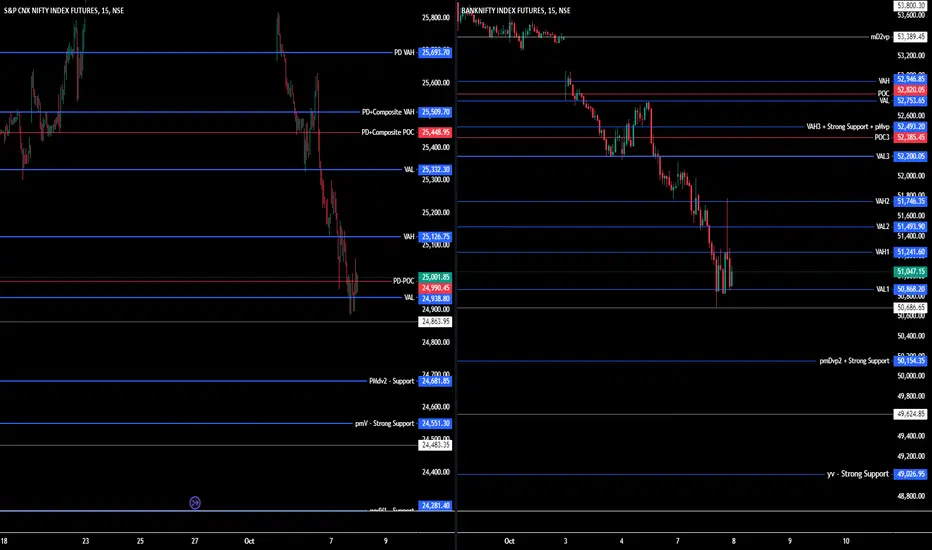Click date 10 on BankNifty time axis
932x550 pixels.
846,541
